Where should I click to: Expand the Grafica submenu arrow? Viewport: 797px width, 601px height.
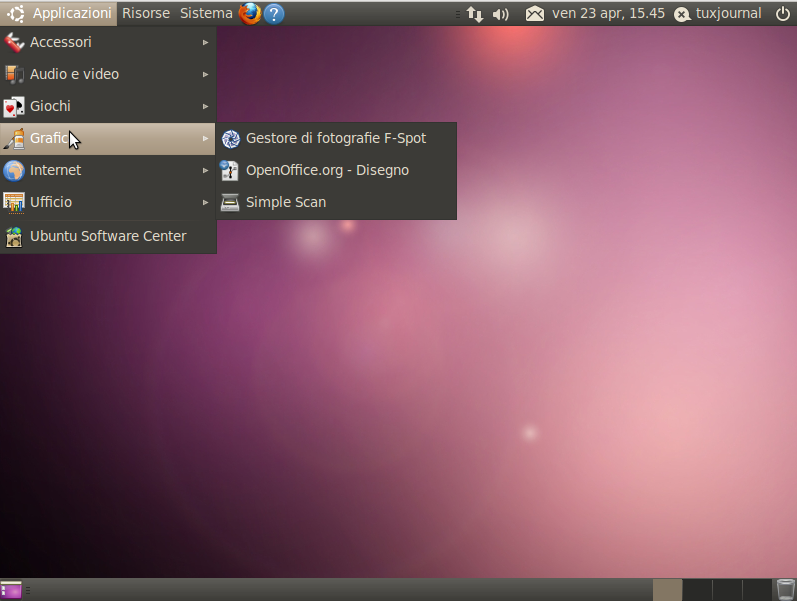pos(205,138)
